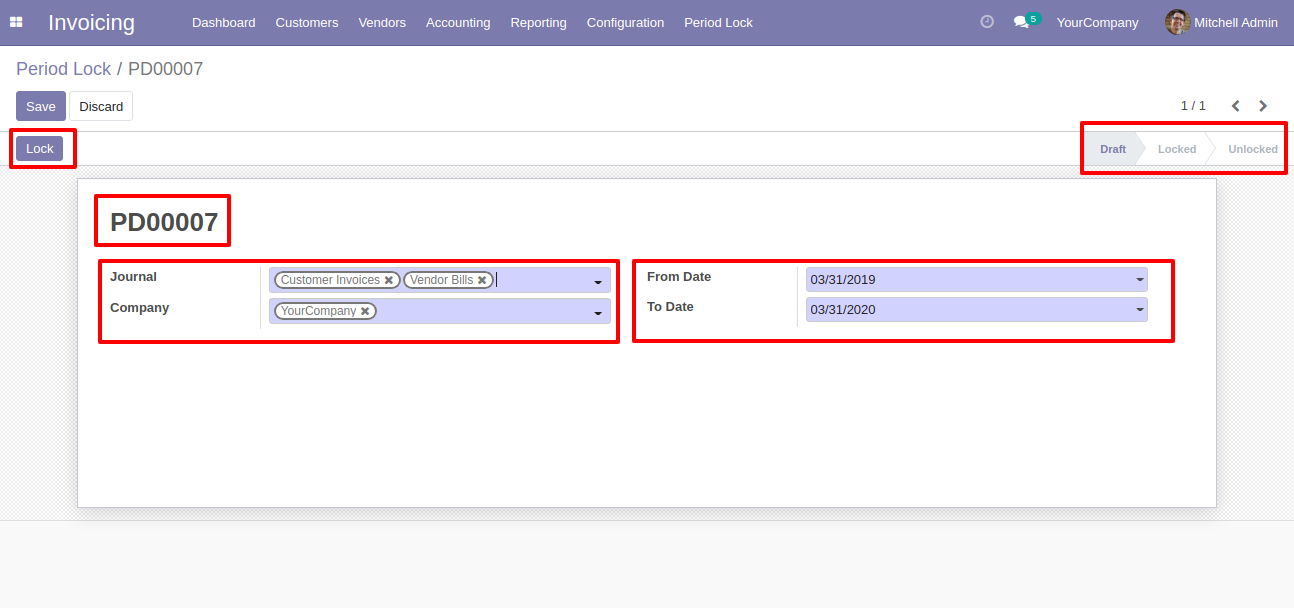Remove the YourCompany tag
Image resolution: width=1294 pixels, height=608 pixels.
tap(365, 311)
